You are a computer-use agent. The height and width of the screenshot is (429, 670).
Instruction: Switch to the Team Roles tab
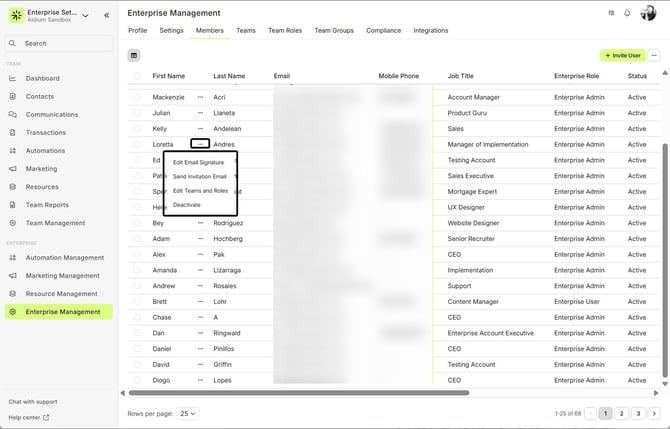tap(284, 31)
